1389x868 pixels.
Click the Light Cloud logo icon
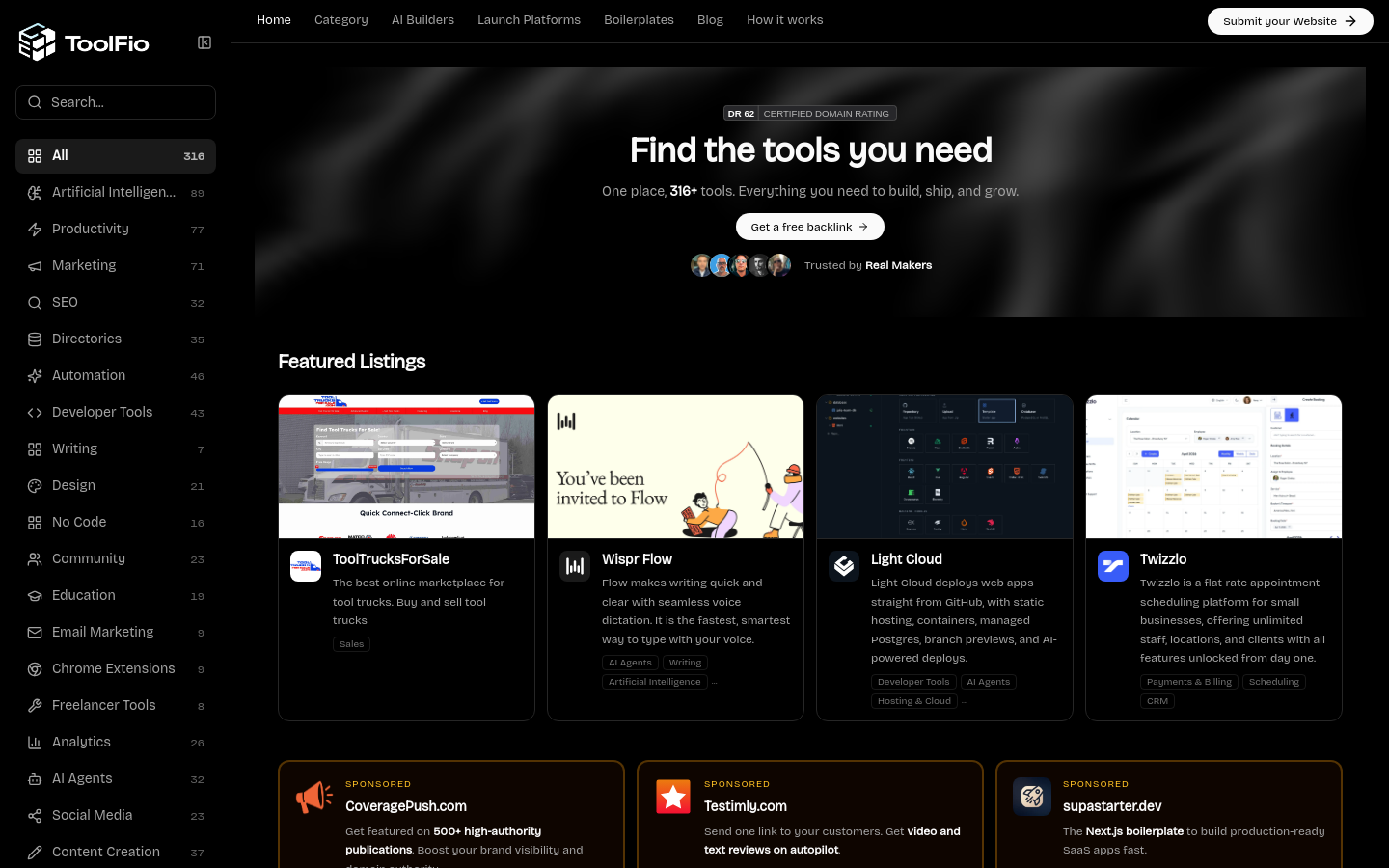tap(844, 566)
